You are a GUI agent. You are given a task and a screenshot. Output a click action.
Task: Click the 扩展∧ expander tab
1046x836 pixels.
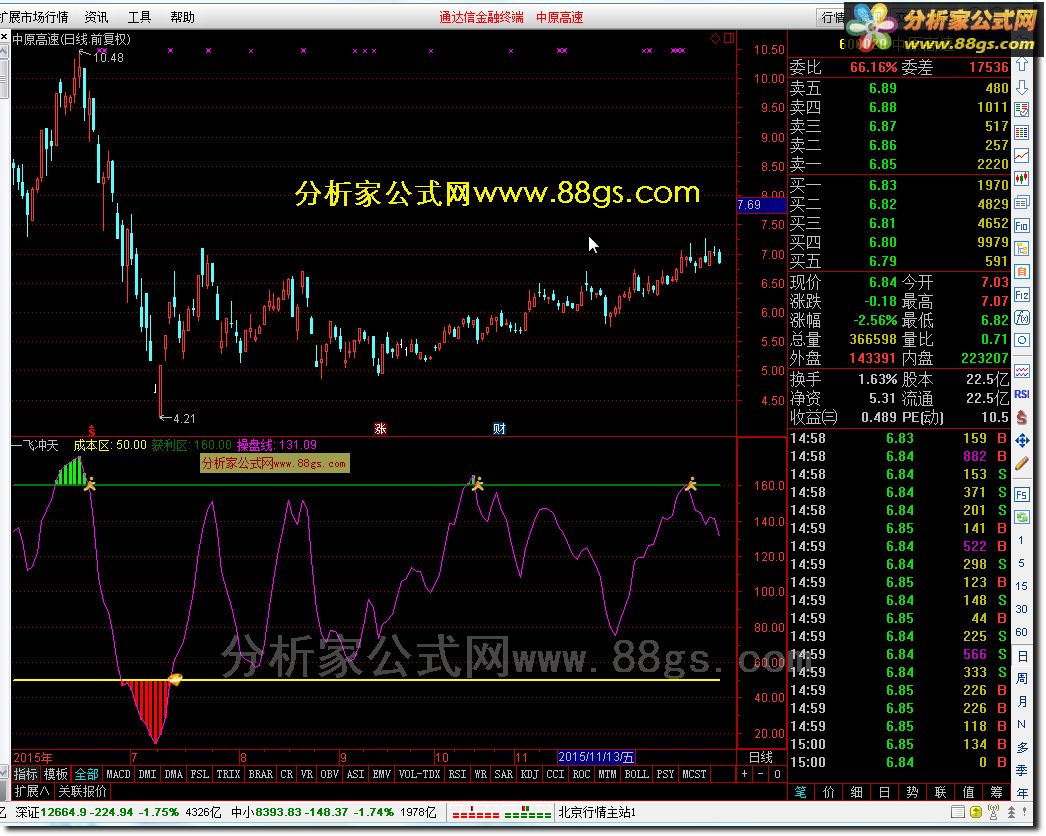(x=32, y=792)
